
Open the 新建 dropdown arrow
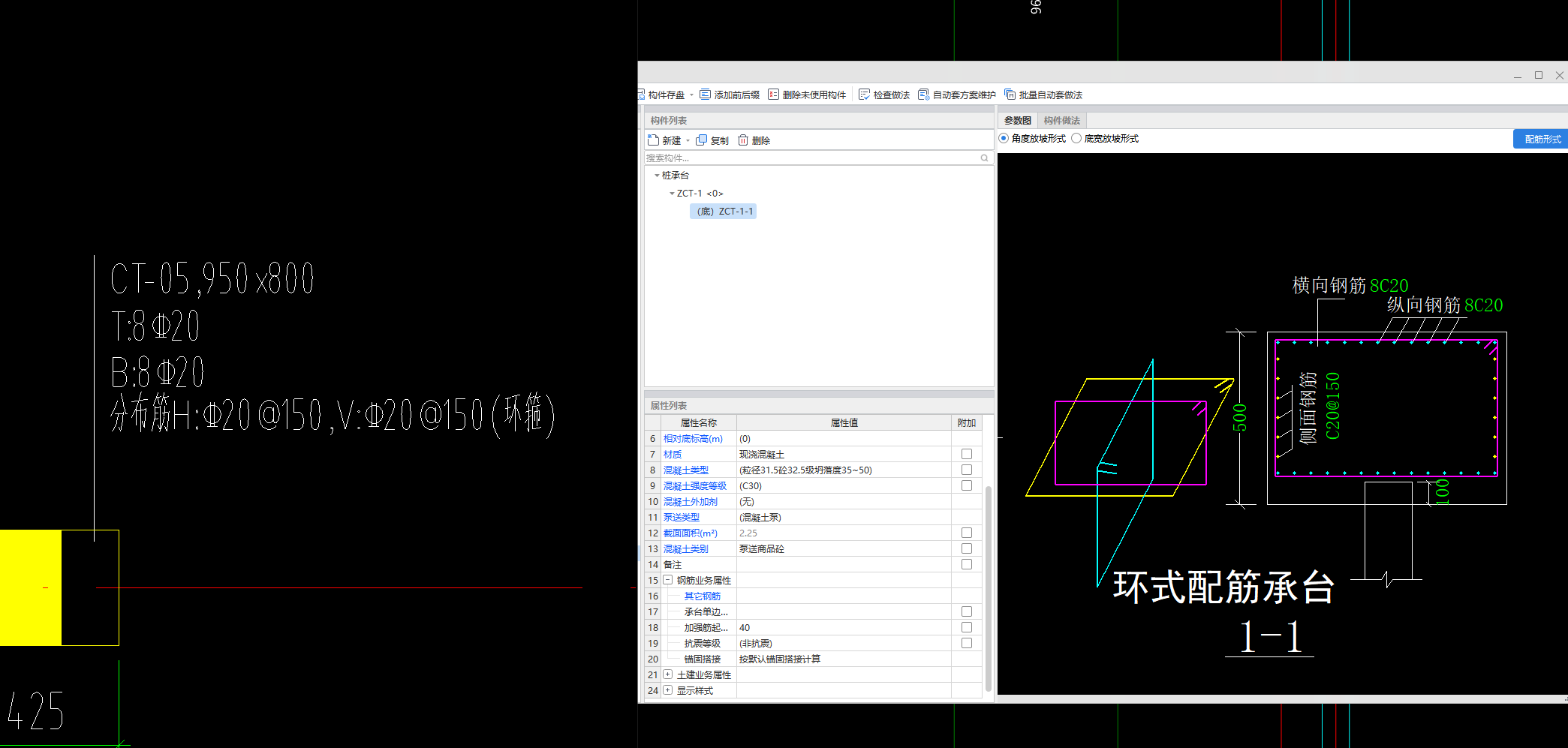tap(688, 140)
